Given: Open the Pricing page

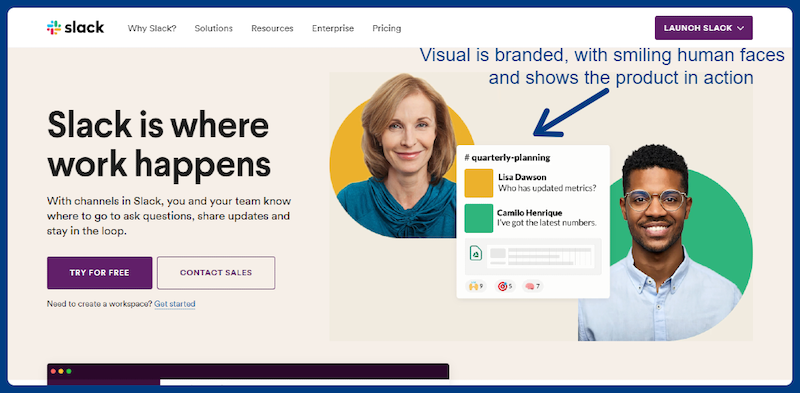Looking at the screenshot, I should [x=387, y=28].
